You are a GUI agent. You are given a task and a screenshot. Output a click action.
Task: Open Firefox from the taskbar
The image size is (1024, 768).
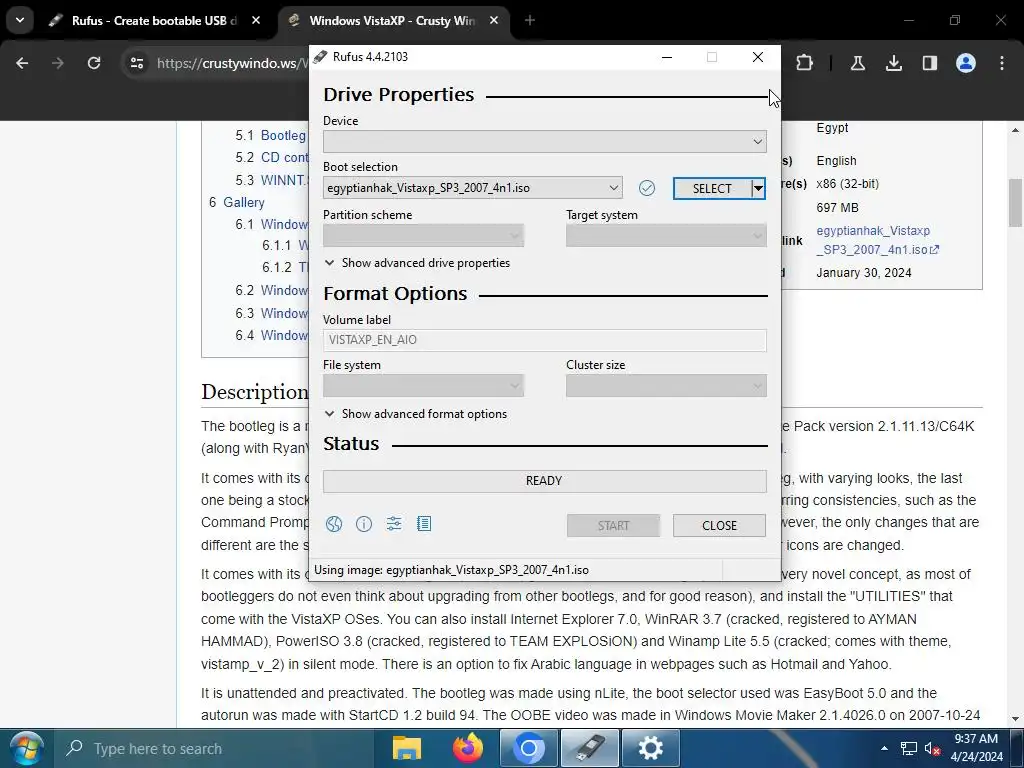coord(468,748)
